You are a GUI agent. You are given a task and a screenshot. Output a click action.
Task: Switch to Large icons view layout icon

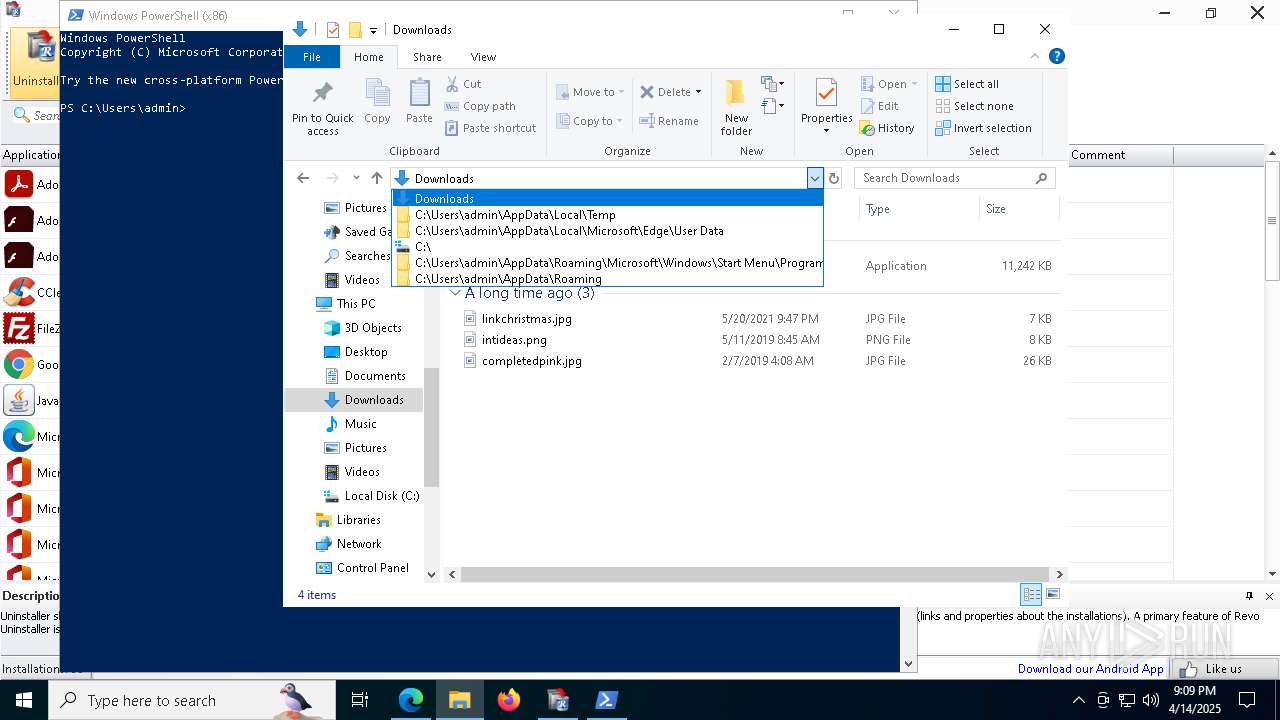[x=1052, y=594]
